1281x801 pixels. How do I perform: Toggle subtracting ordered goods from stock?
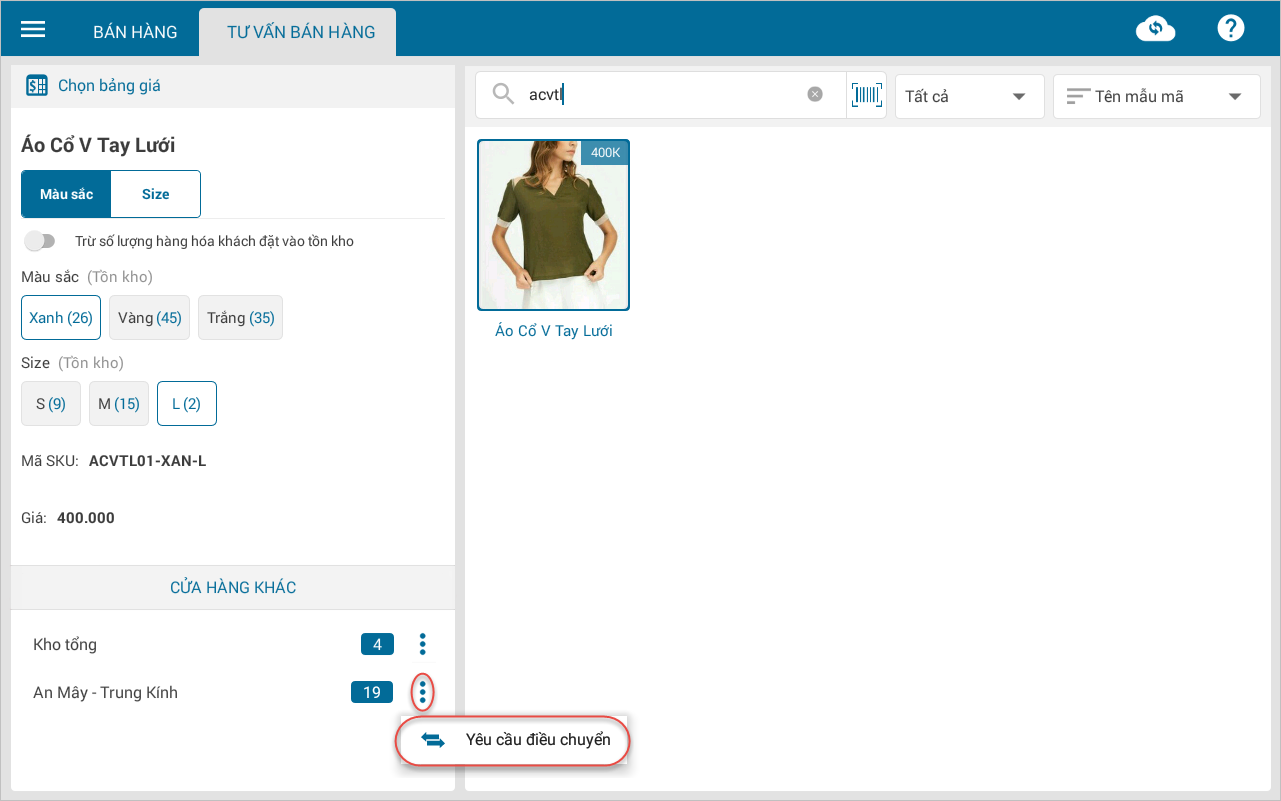coord(40,241)
